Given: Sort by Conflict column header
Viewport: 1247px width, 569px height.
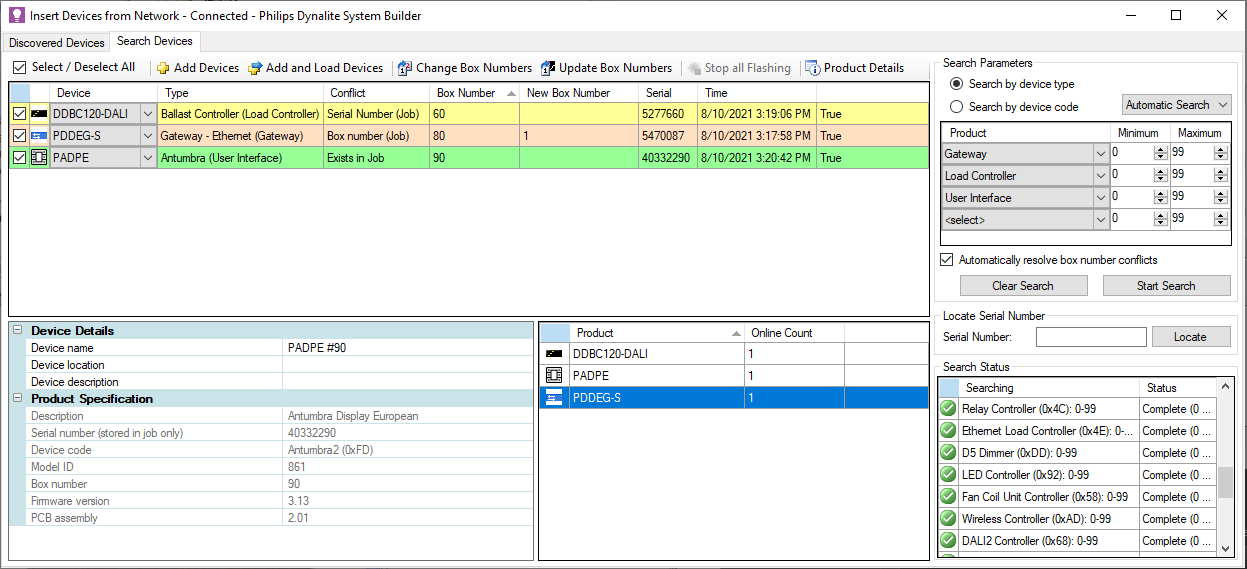Looking at the screenshot, I should (x=376, y=93).
